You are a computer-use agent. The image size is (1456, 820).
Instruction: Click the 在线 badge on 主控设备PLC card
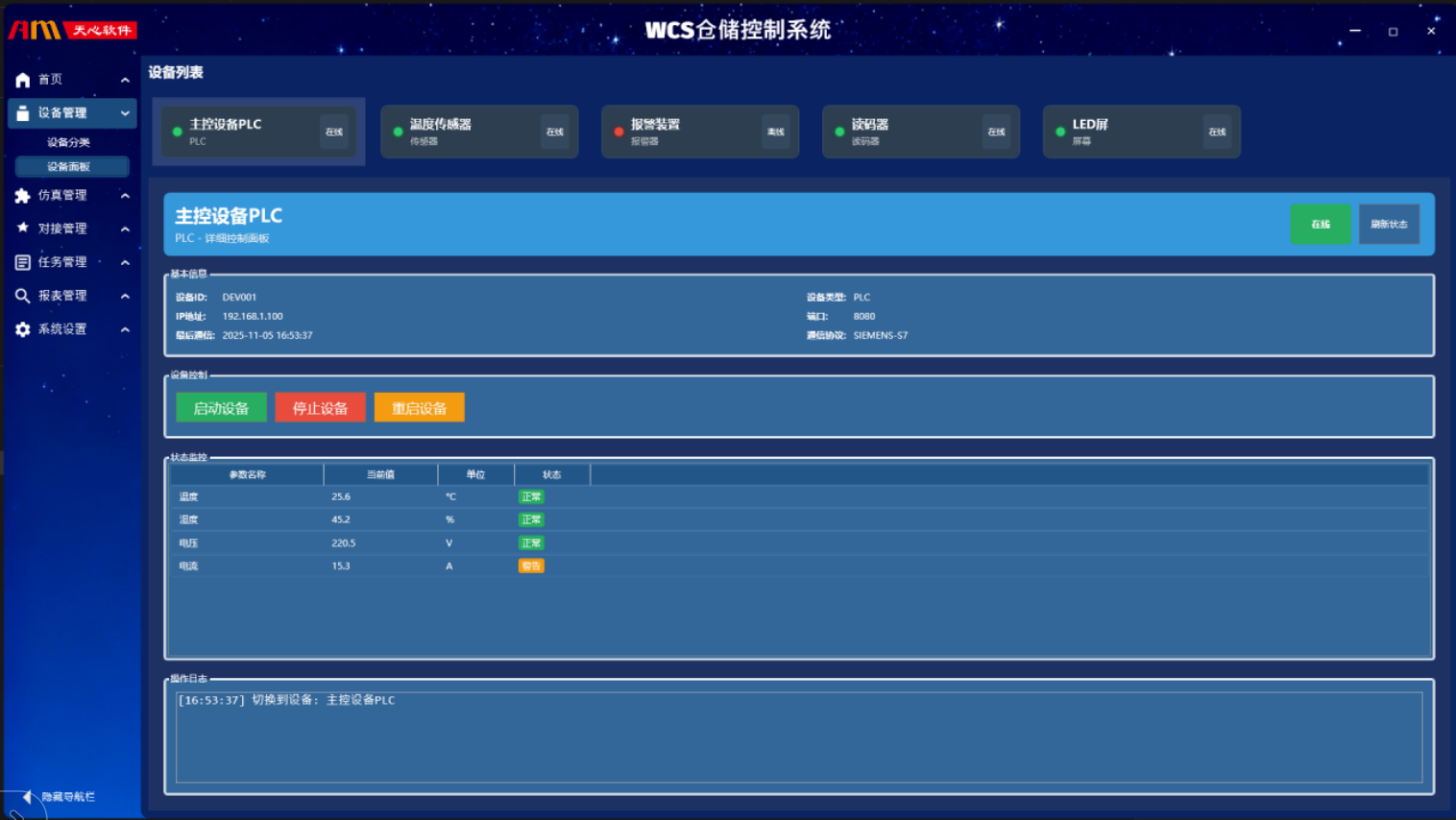pos(334,132)
